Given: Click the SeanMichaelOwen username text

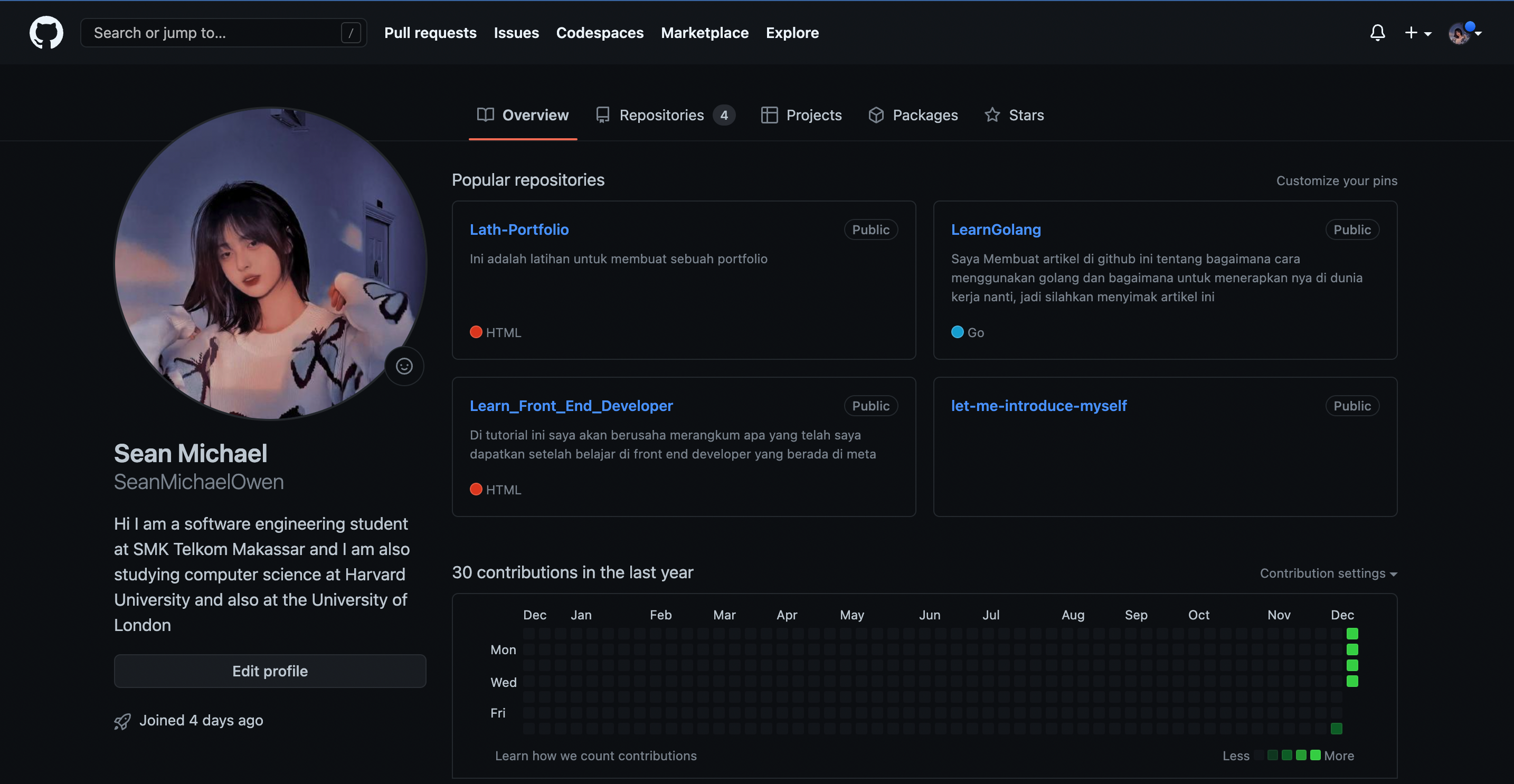Looking at the screenshot, I should (198, 482).
